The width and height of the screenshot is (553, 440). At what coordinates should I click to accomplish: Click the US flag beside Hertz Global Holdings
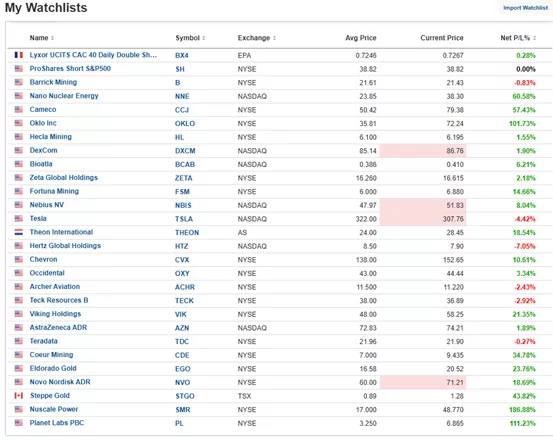coord(19,246)
